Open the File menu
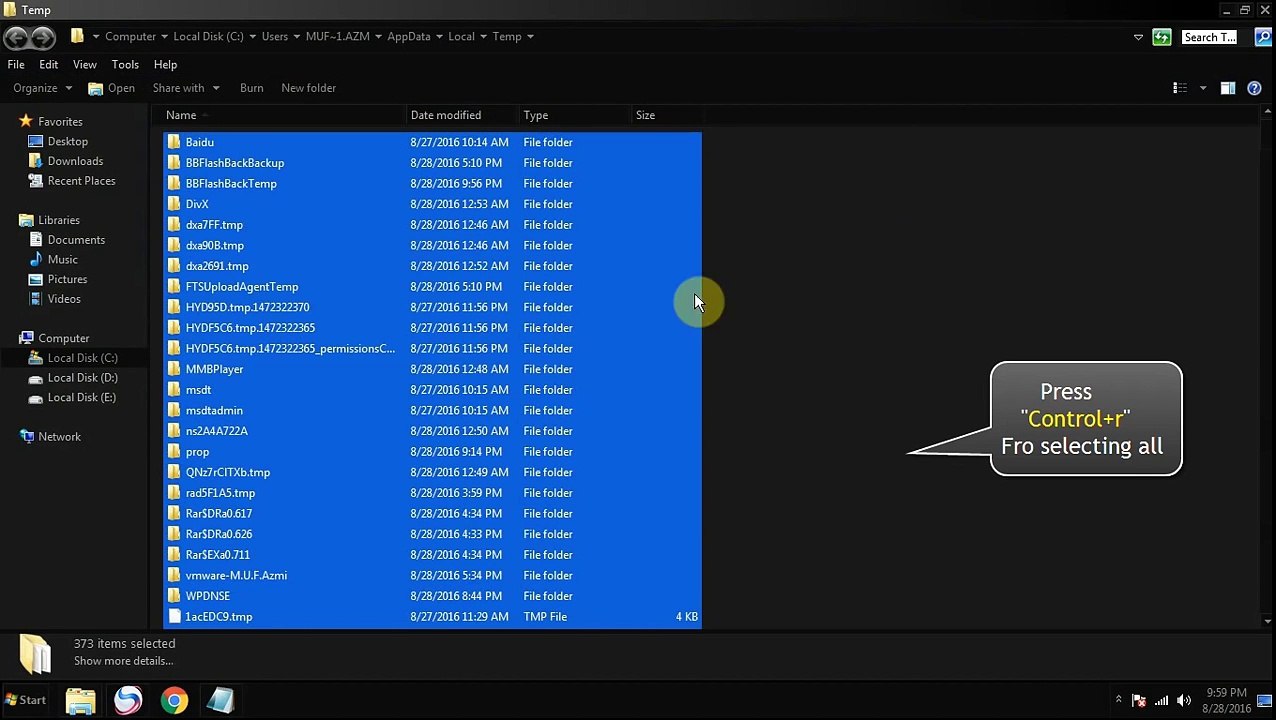1276x720 pixels. (16, 64)
